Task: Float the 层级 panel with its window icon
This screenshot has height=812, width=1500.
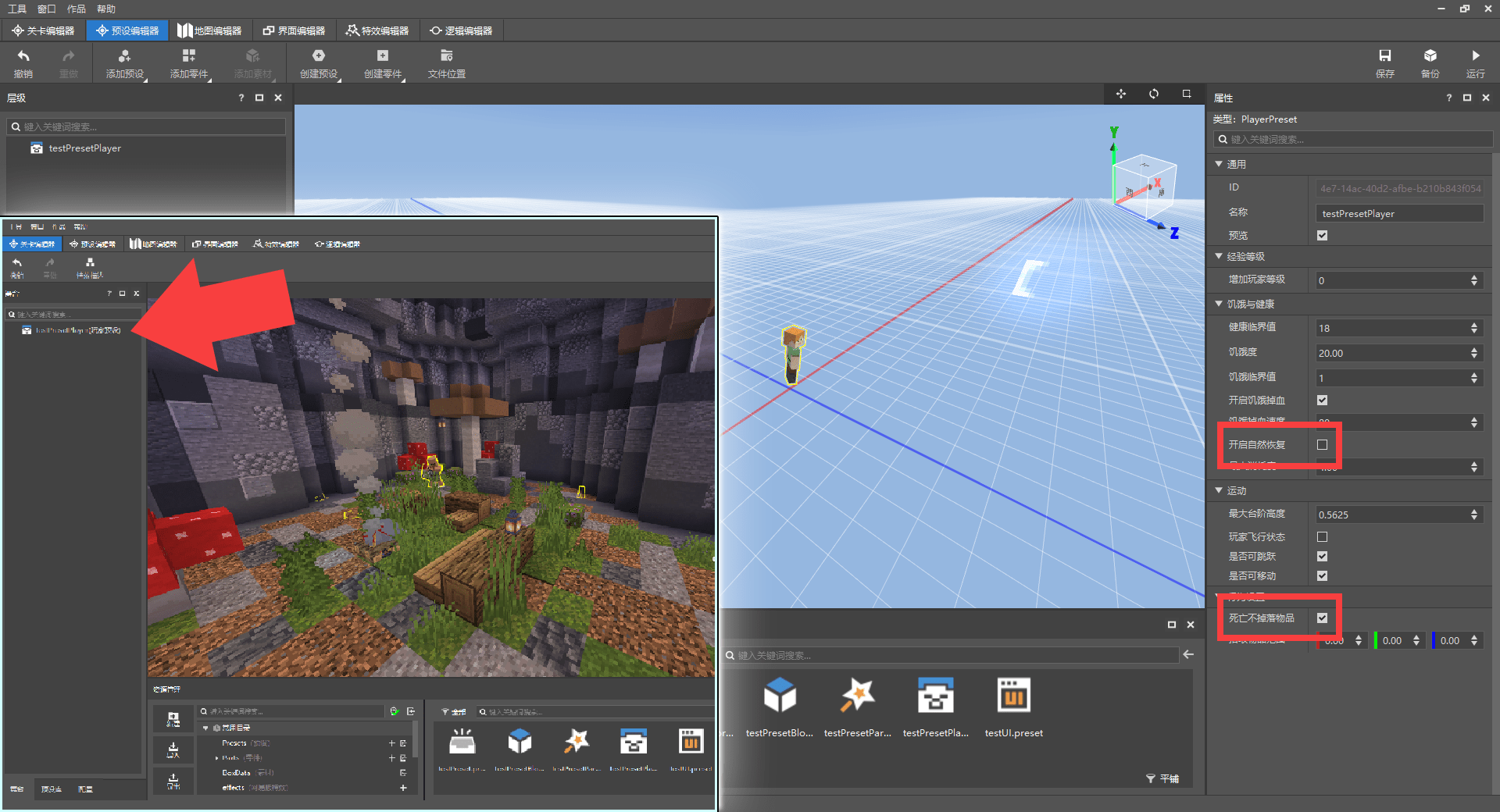Action: [x=259, y=98]
